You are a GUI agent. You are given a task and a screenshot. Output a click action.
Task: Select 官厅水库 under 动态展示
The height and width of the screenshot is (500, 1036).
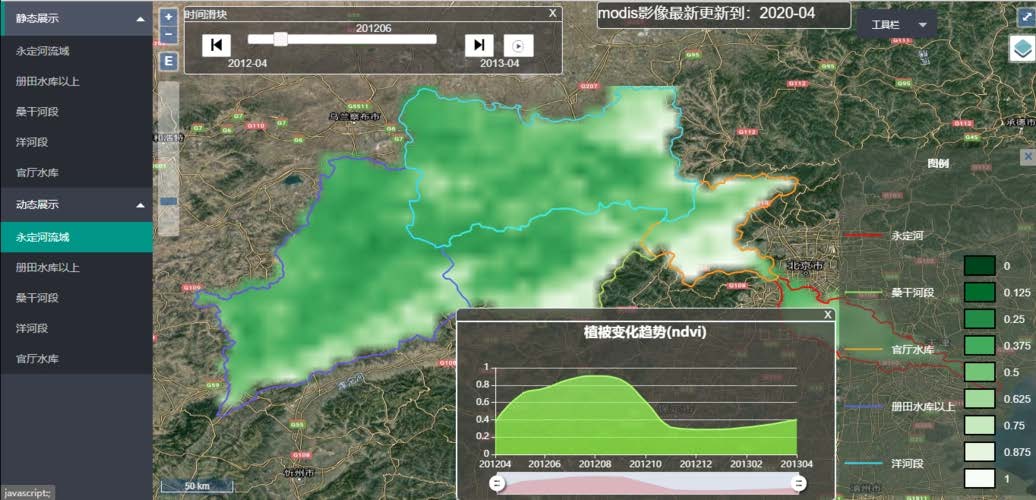pyautogui.click(x=37, y=358)
